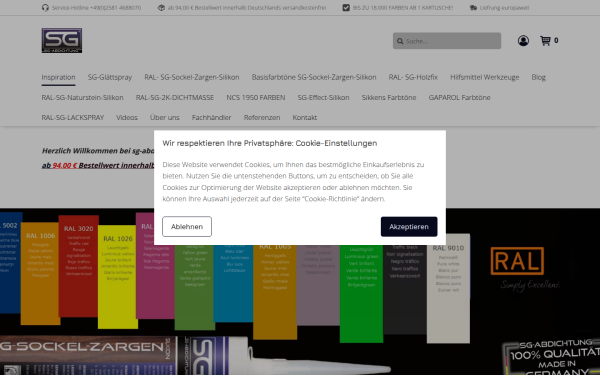
Task: Select the RAL 3020 red swatch
Action: pyautogui.click(x=78, y=266)
